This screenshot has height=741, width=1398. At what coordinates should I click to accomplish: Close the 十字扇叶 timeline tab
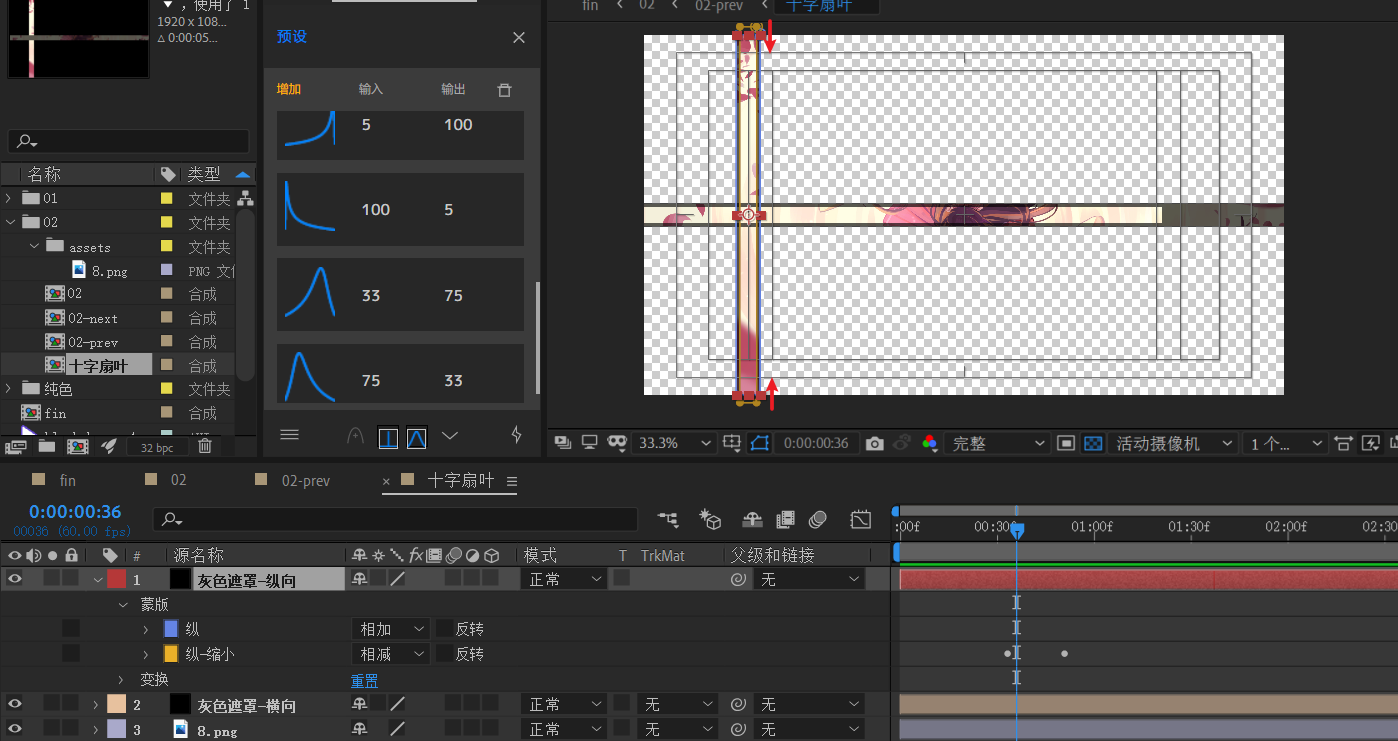[x=386, y=481]
